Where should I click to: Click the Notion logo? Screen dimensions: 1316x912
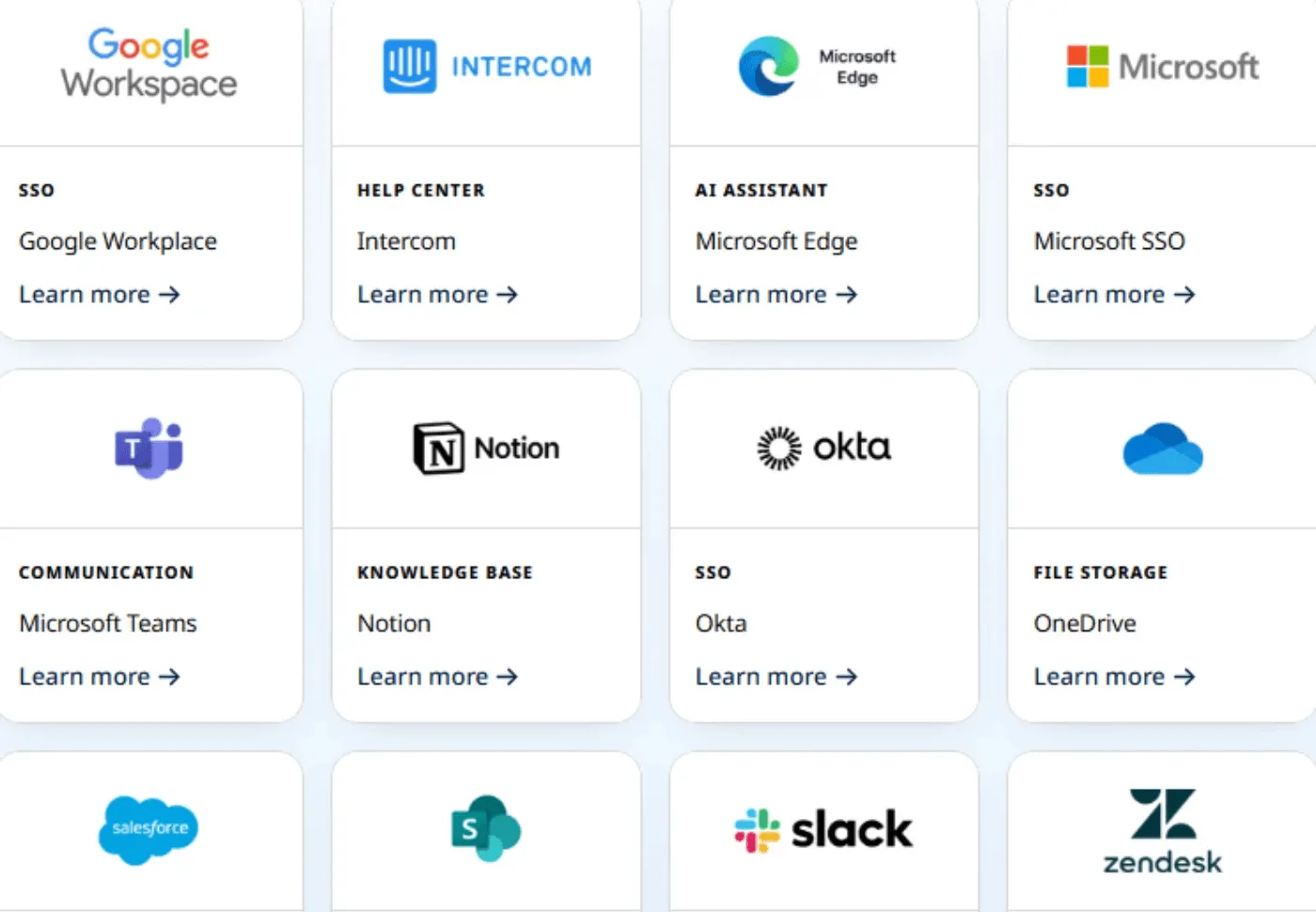pyautogui.click(x=486, y=448)
